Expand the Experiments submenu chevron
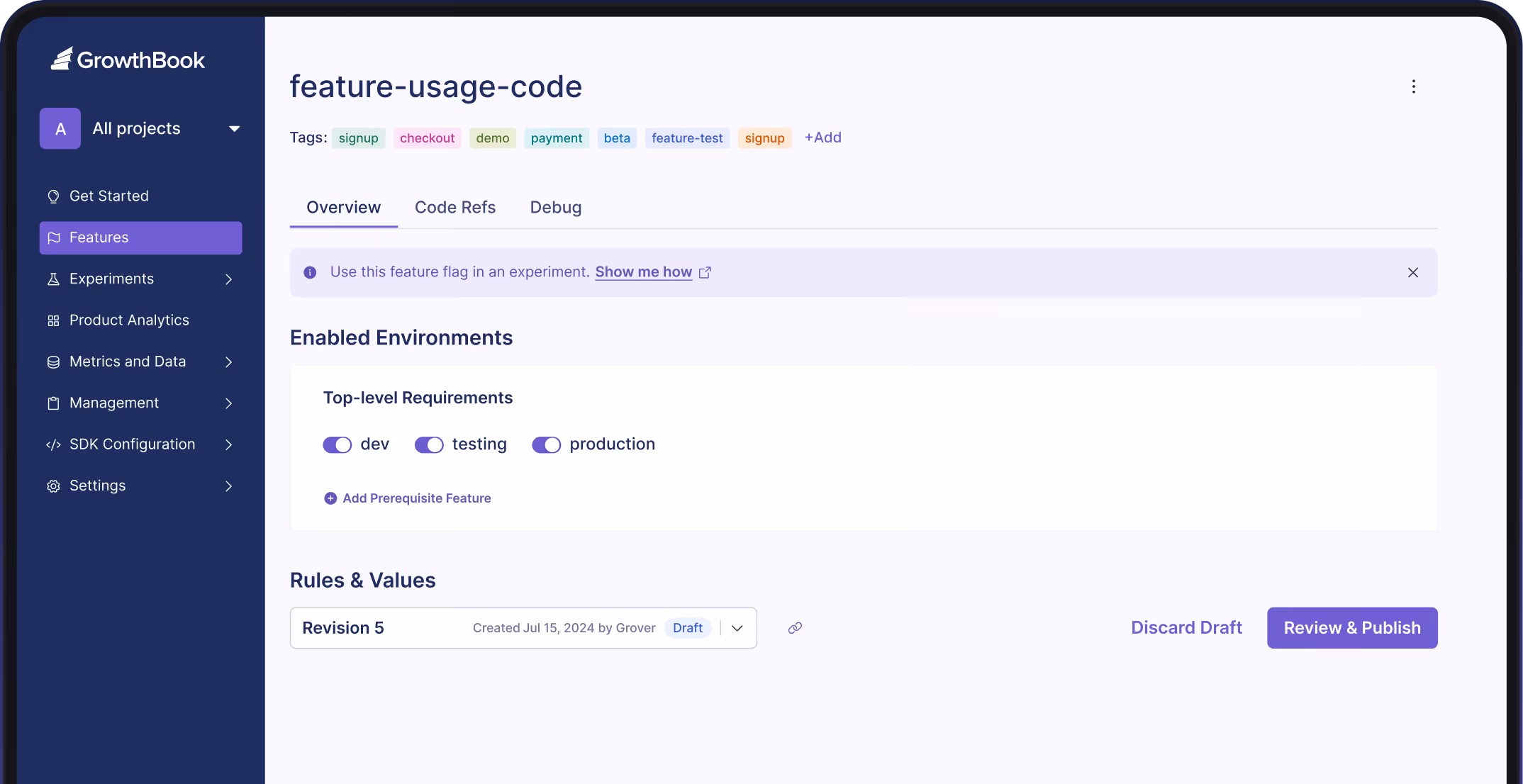The width and height of the screenshot is (1523, 784). pos(228,279)
